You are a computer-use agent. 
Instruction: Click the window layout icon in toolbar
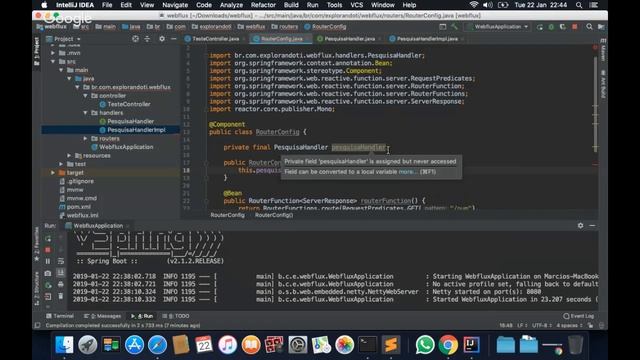tap(442, 27)
